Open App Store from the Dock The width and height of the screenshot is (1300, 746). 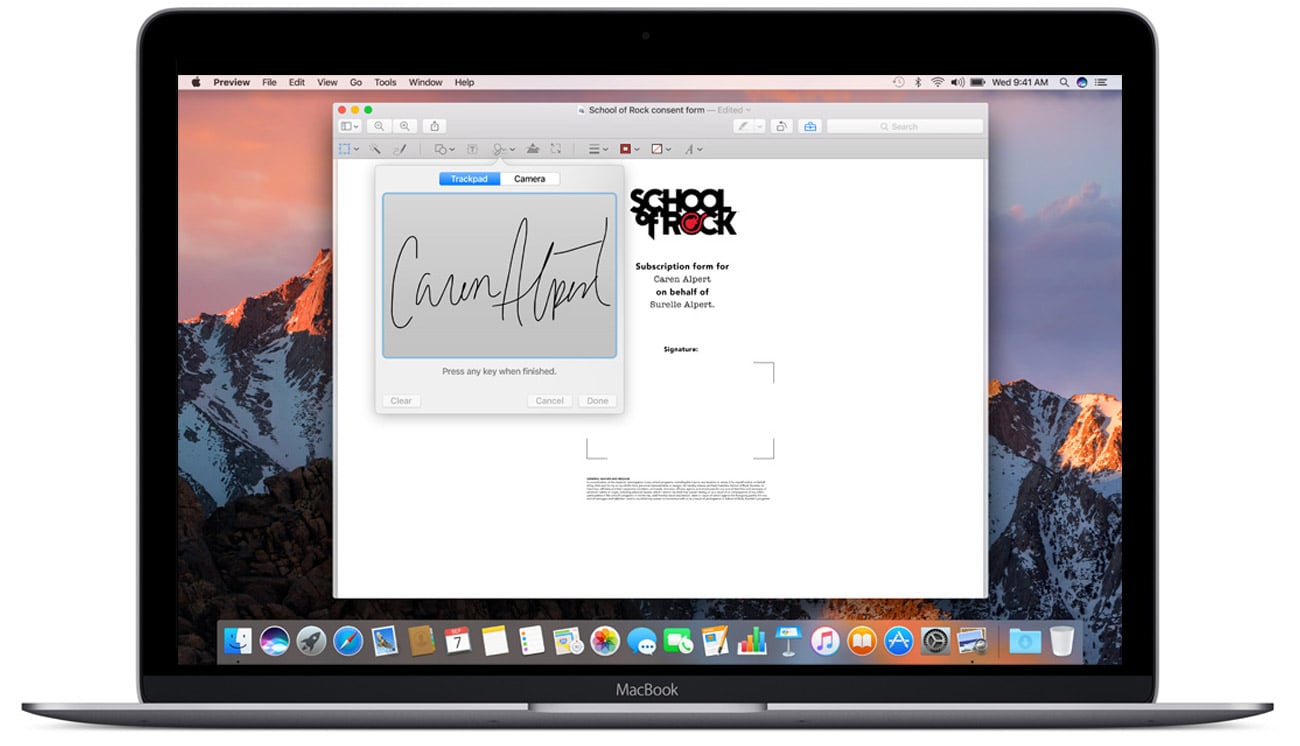pyautogui.click(x=898, y=641)
